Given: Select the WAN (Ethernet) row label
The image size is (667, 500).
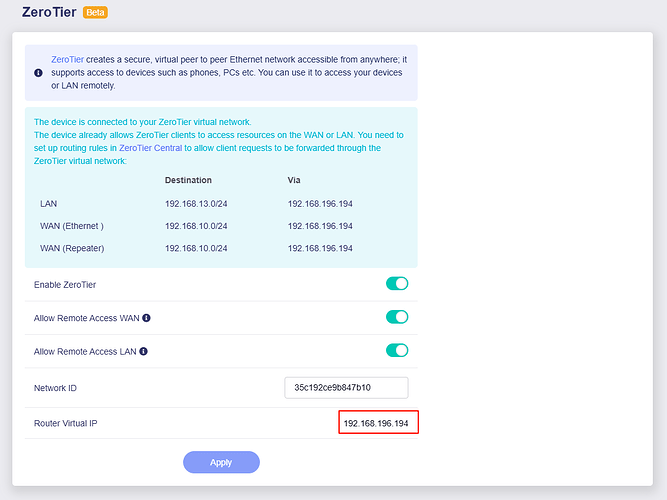Looking at the screenshot, I should click(x=72, y=225).
